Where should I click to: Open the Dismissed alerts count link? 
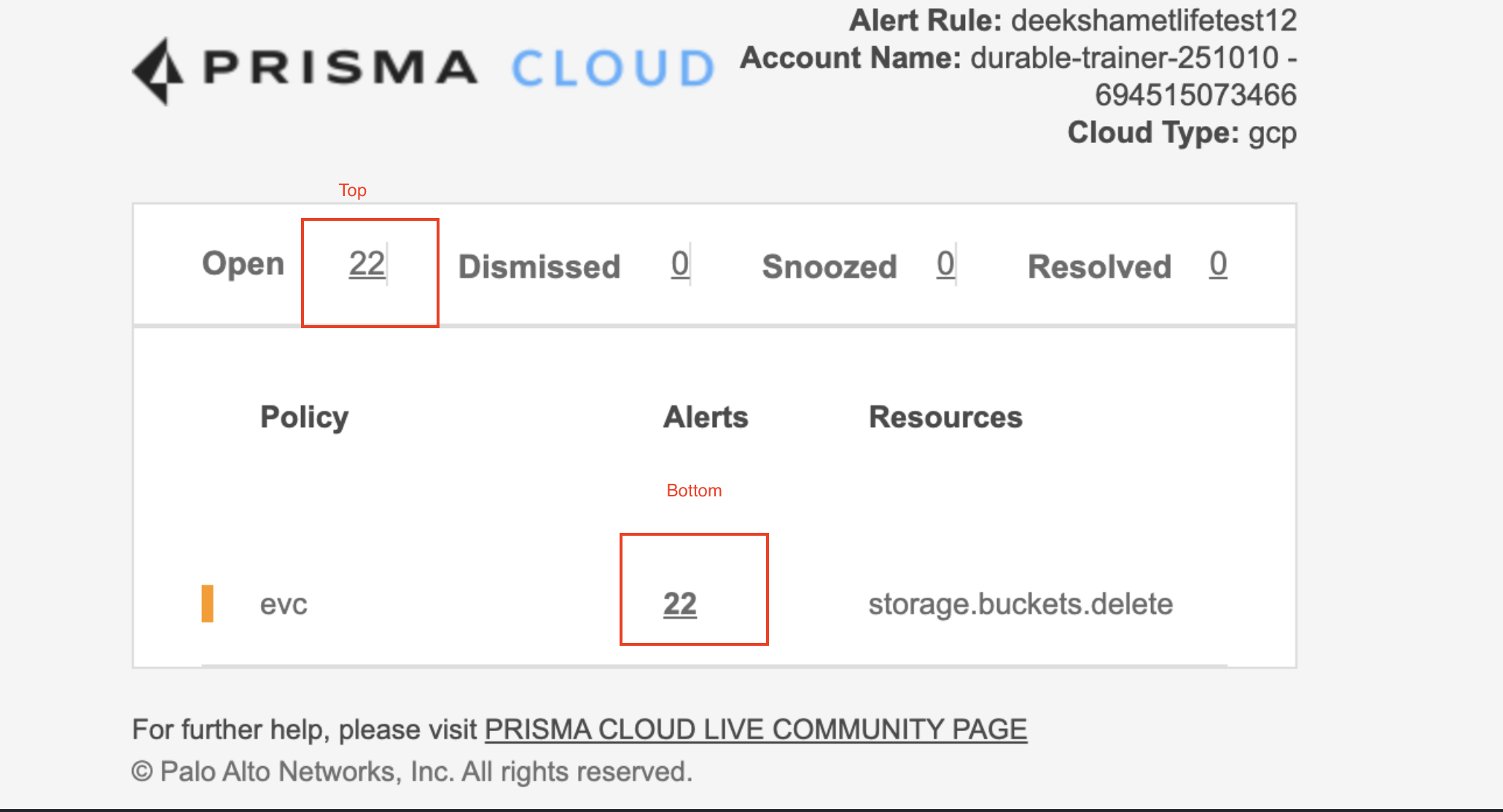(679, 264)
